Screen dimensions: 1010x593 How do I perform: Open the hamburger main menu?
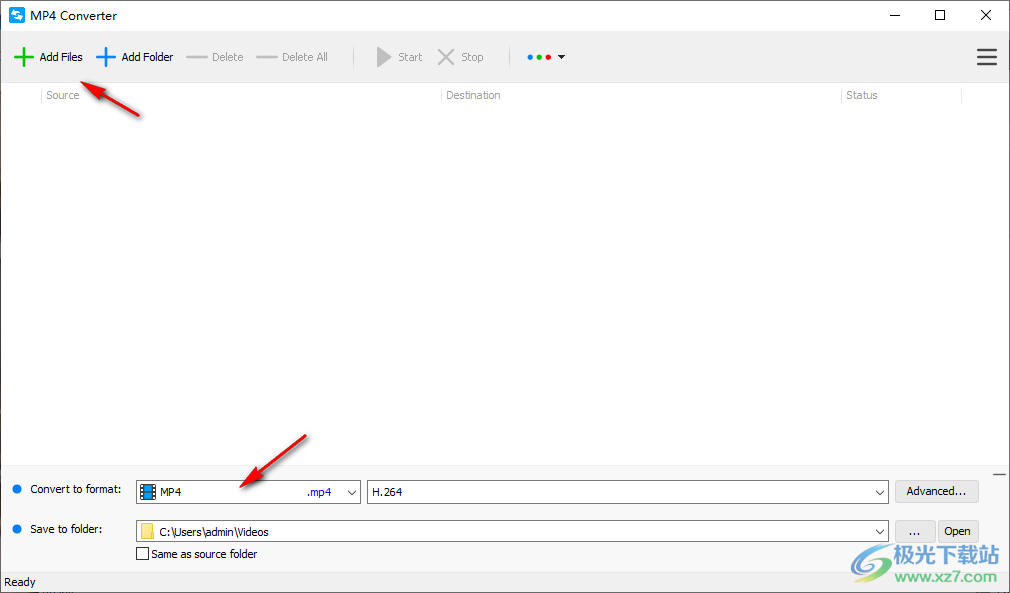(987, 57)
